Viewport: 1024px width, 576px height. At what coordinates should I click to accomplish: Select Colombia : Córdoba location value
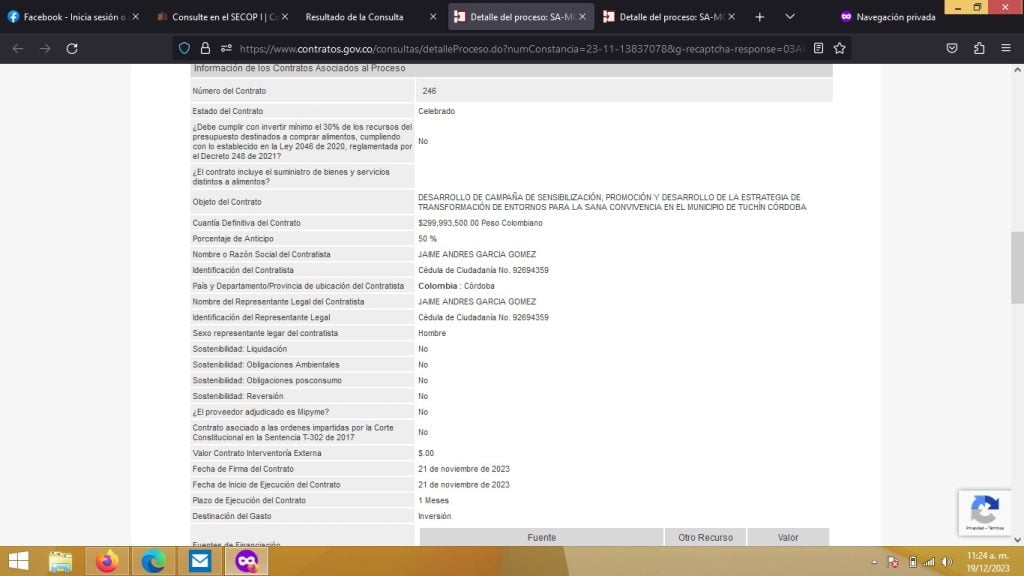[456, 285]
